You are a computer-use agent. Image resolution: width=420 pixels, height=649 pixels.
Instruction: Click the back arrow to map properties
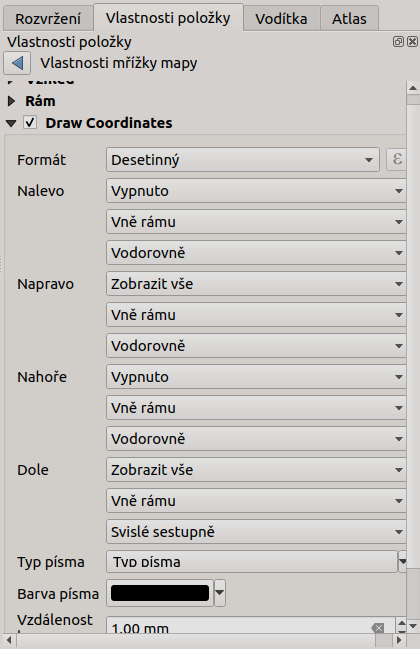pyautogui.click(x=17, y=63)
